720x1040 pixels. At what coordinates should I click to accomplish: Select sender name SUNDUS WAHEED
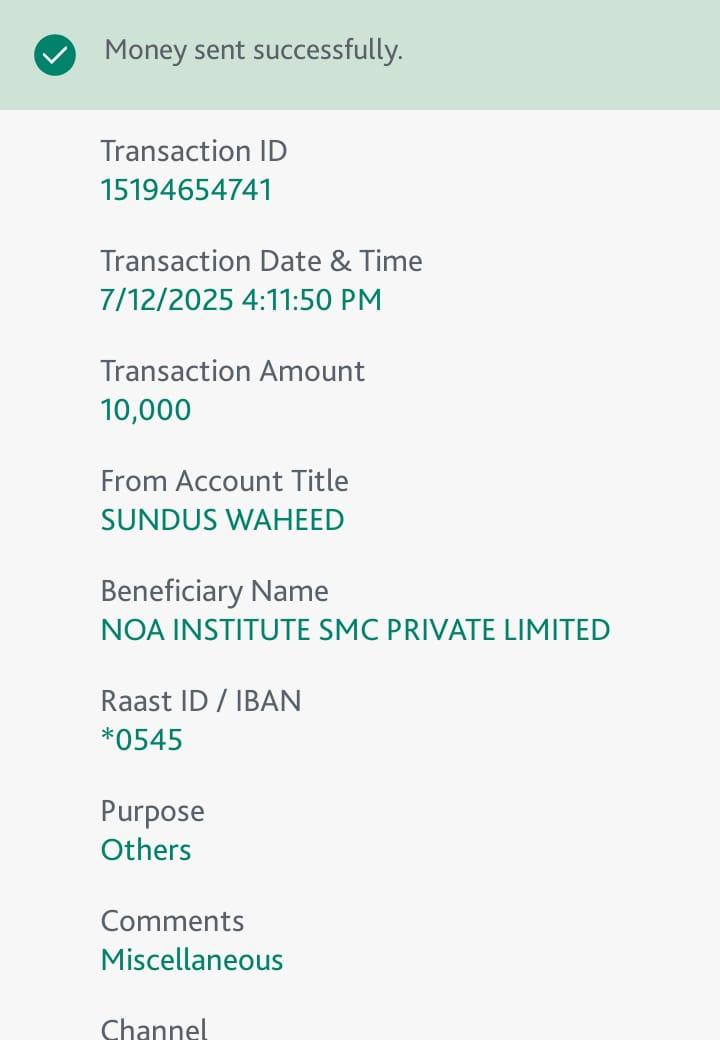click(x=222, y=520)
